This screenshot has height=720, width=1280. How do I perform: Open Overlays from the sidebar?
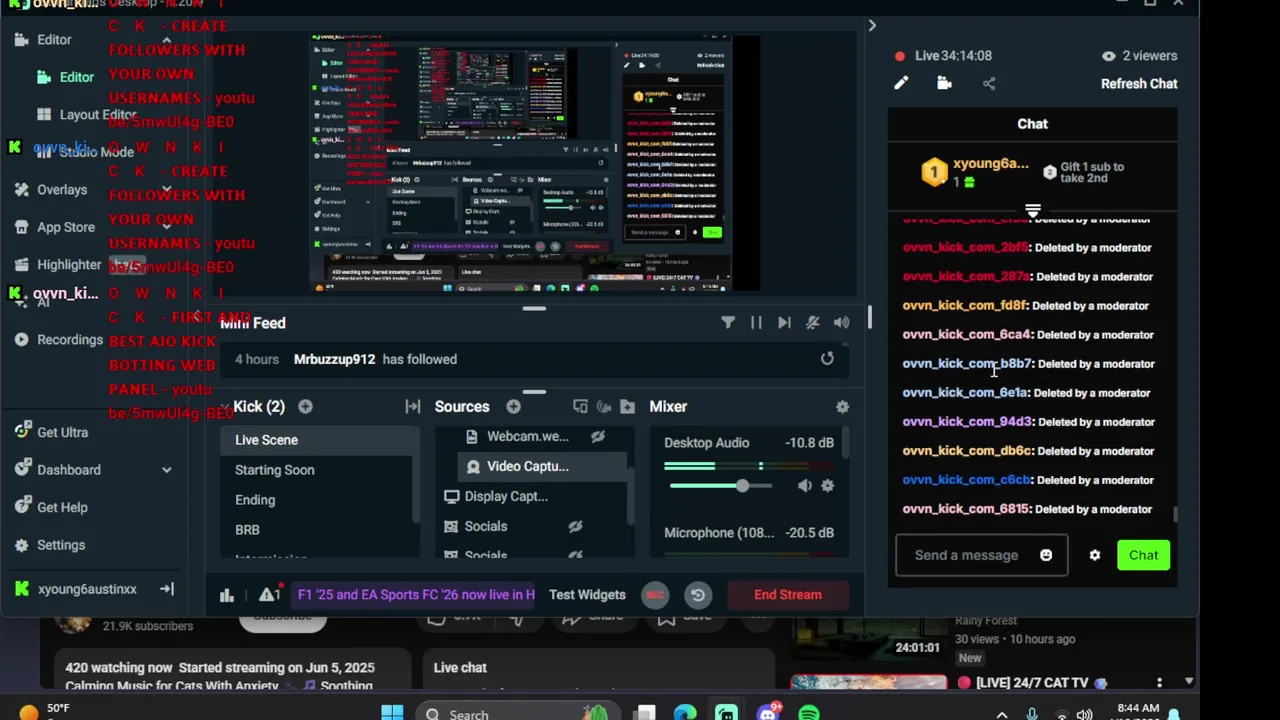(51, 190)
